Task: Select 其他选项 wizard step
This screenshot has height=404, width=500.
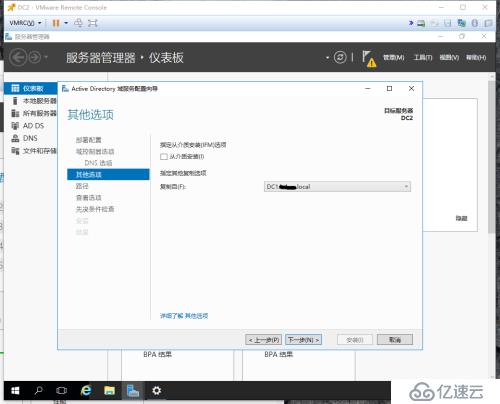Action: 108,174
